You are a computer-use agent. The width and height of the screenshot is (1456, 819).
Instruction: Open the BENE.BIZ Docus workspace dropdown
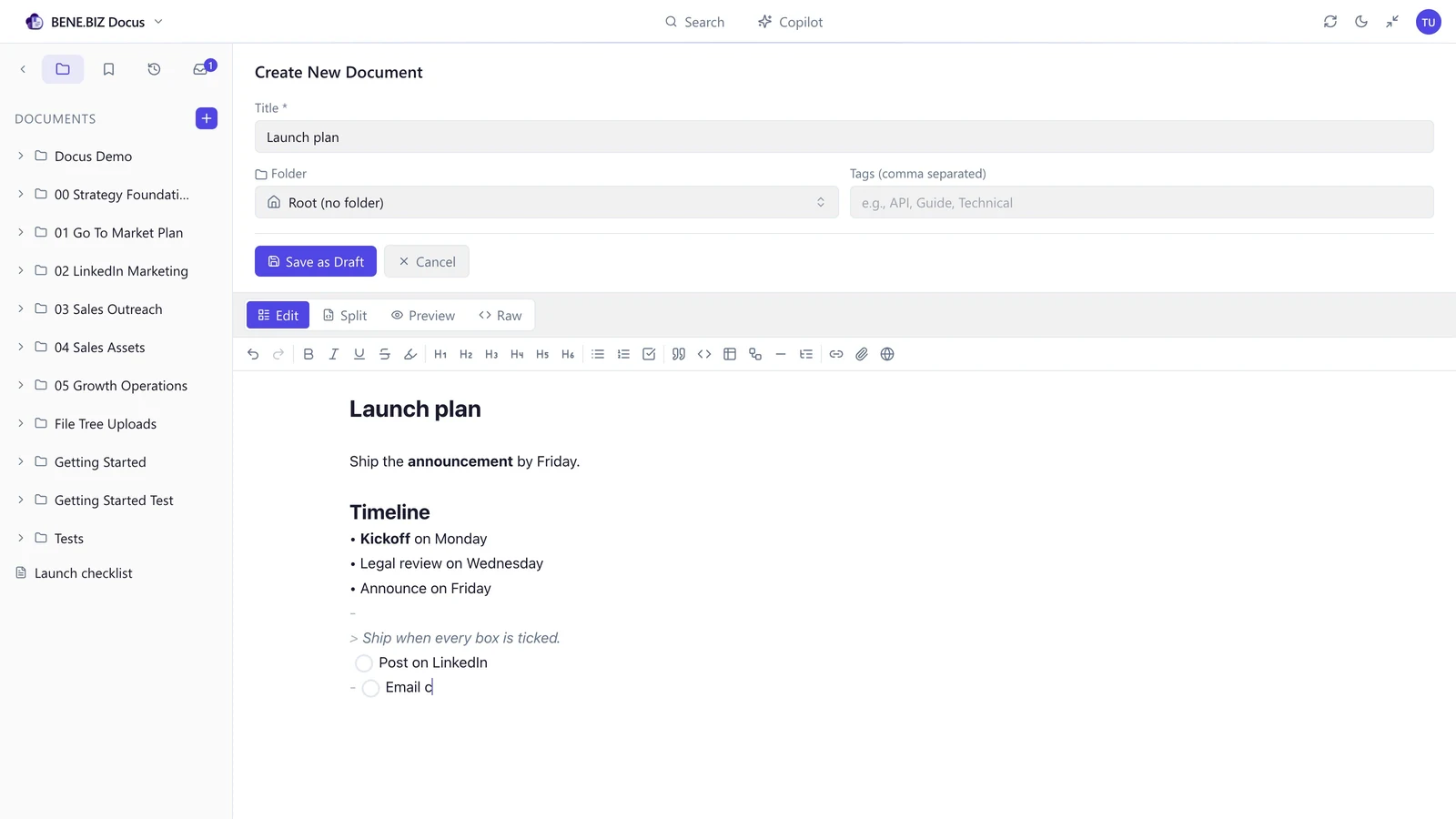tap(95, 22)
